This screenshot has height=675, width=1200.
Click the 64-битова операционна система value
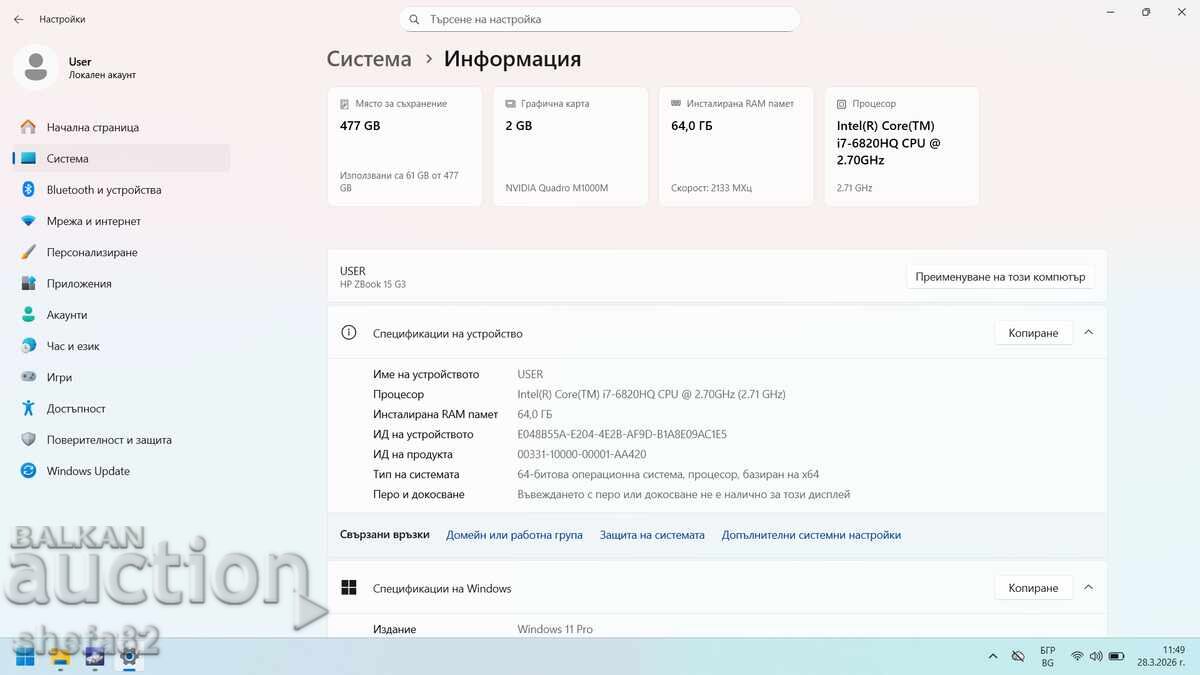point(668,474)
